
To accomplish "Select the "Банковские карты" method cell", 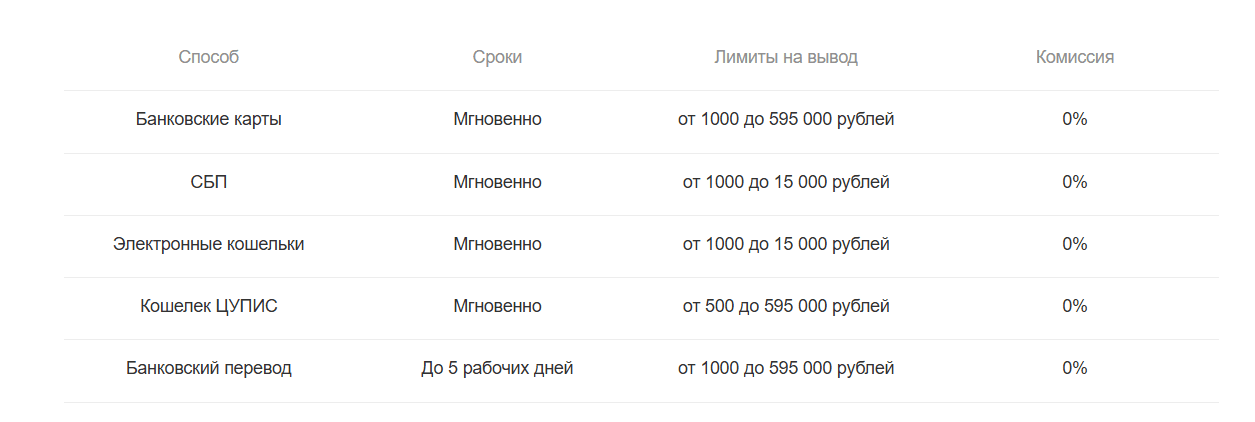I will (209, 119).
